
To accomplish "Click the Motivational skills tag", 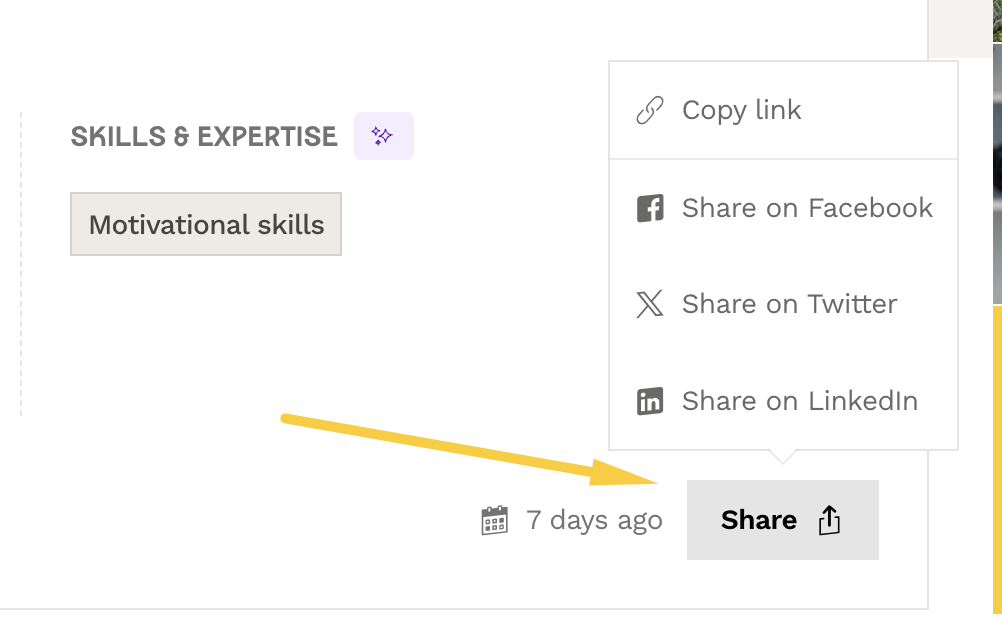I will tap(206, 224).
